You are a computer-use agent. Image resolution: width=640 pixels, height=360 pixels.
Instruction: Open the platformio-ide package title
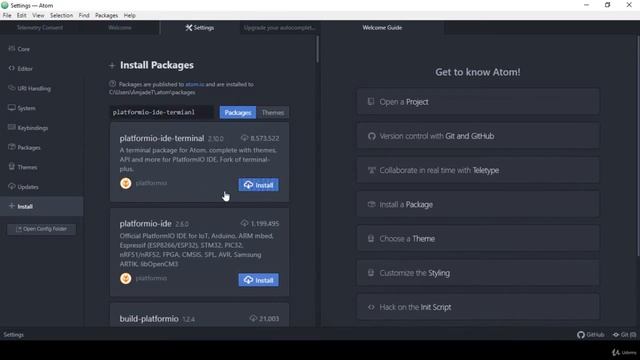coord(145,224)
